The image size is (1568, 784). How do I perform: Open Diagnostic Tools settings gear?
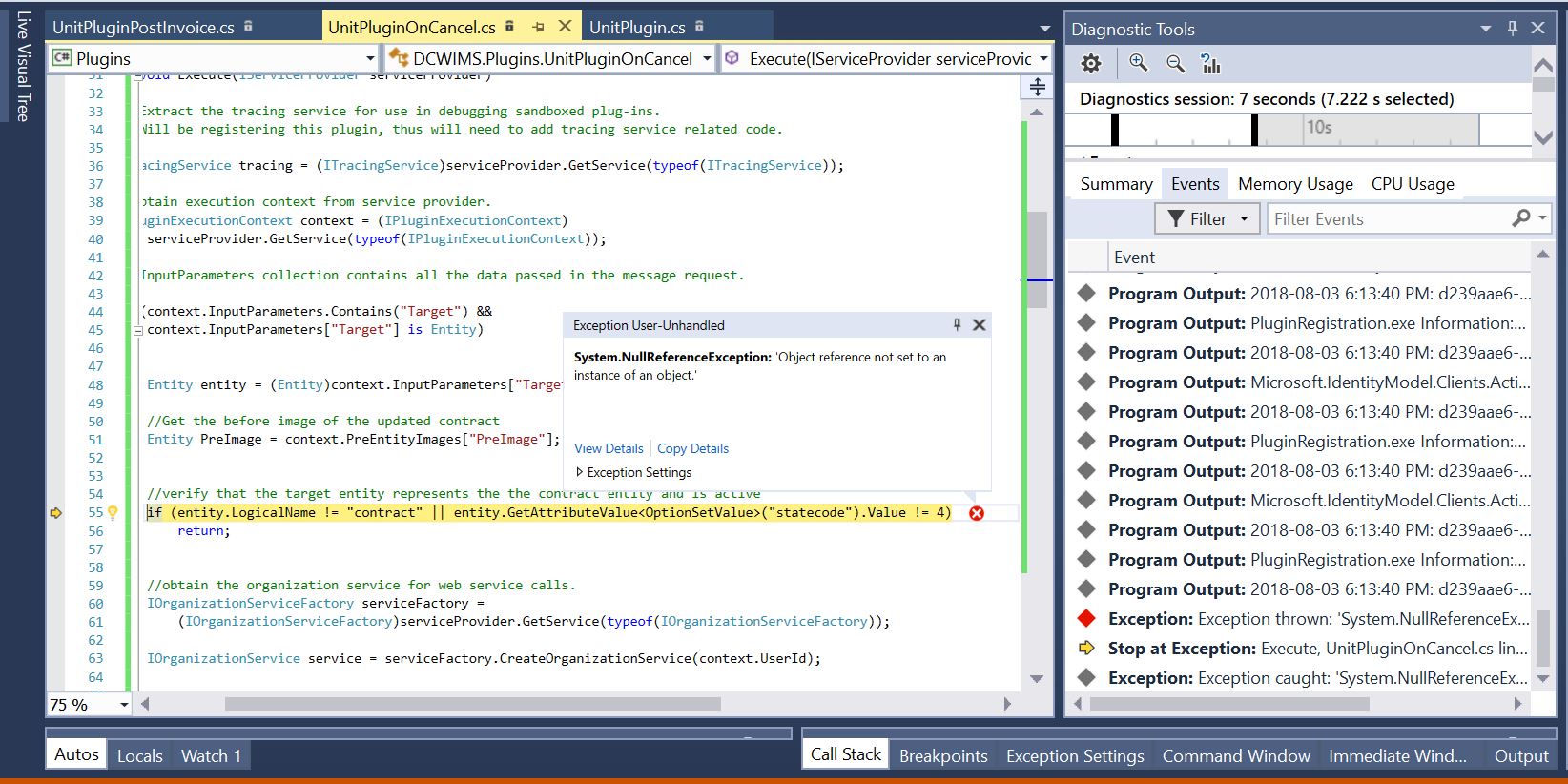click(x=1091, y=64)
